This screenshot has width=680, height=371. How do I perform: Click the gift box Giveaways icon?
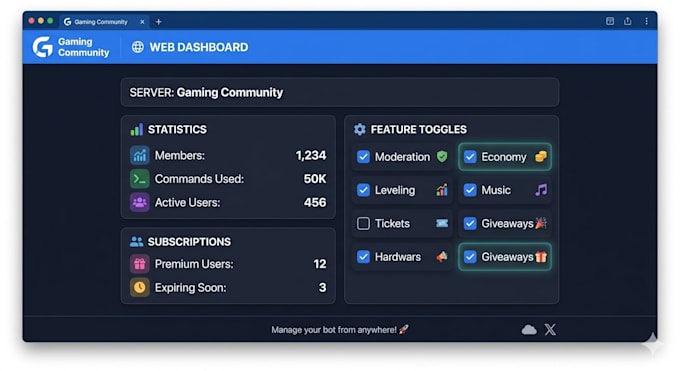coord(541,256)
